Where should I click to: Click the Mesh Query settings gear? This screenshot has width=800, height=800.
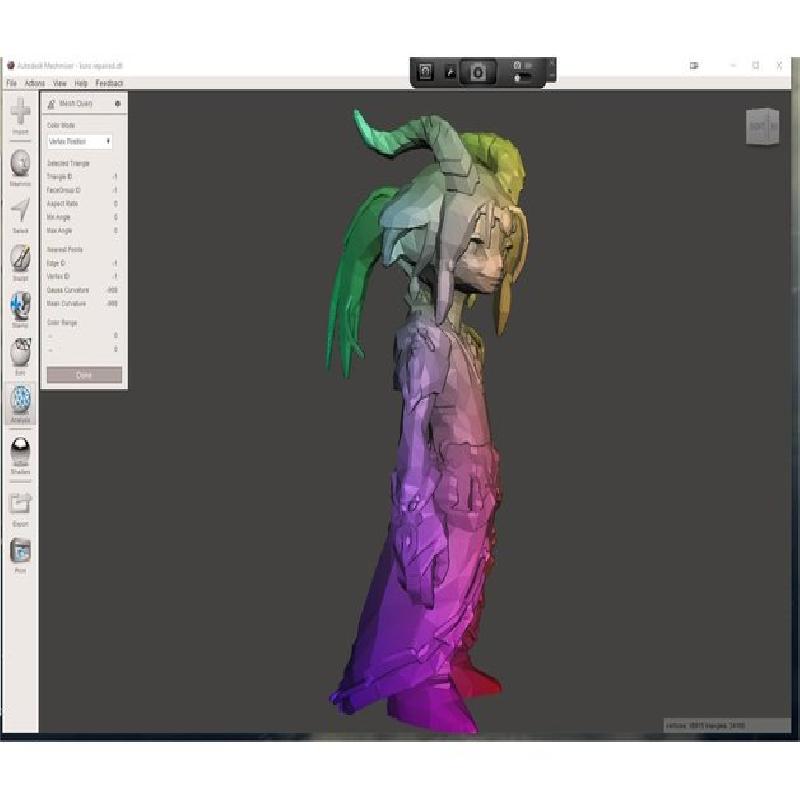[118, 104]
